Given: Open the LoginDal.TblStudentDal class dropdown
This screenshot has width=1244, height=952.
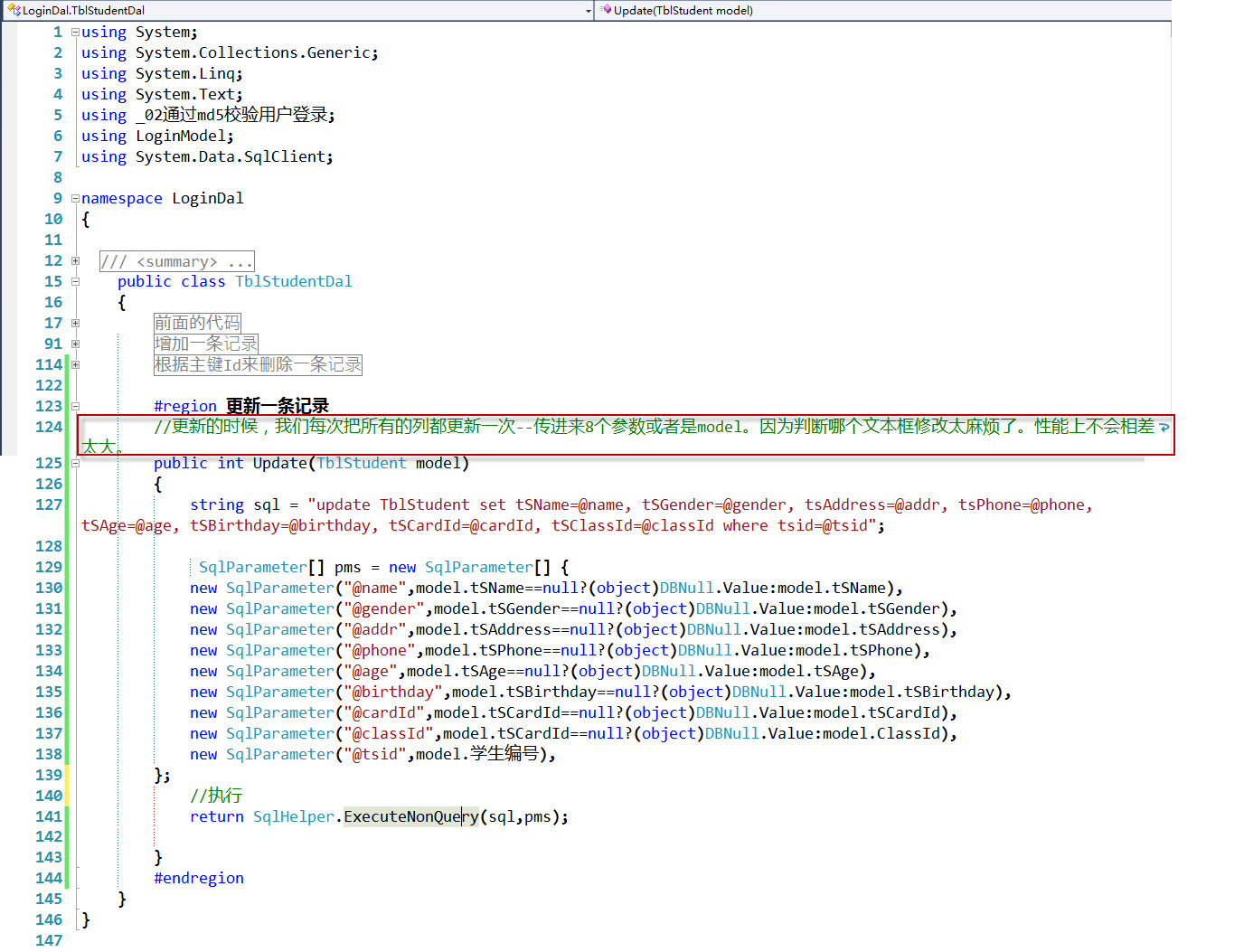Looking at the screenshot, I should [298, 11].
